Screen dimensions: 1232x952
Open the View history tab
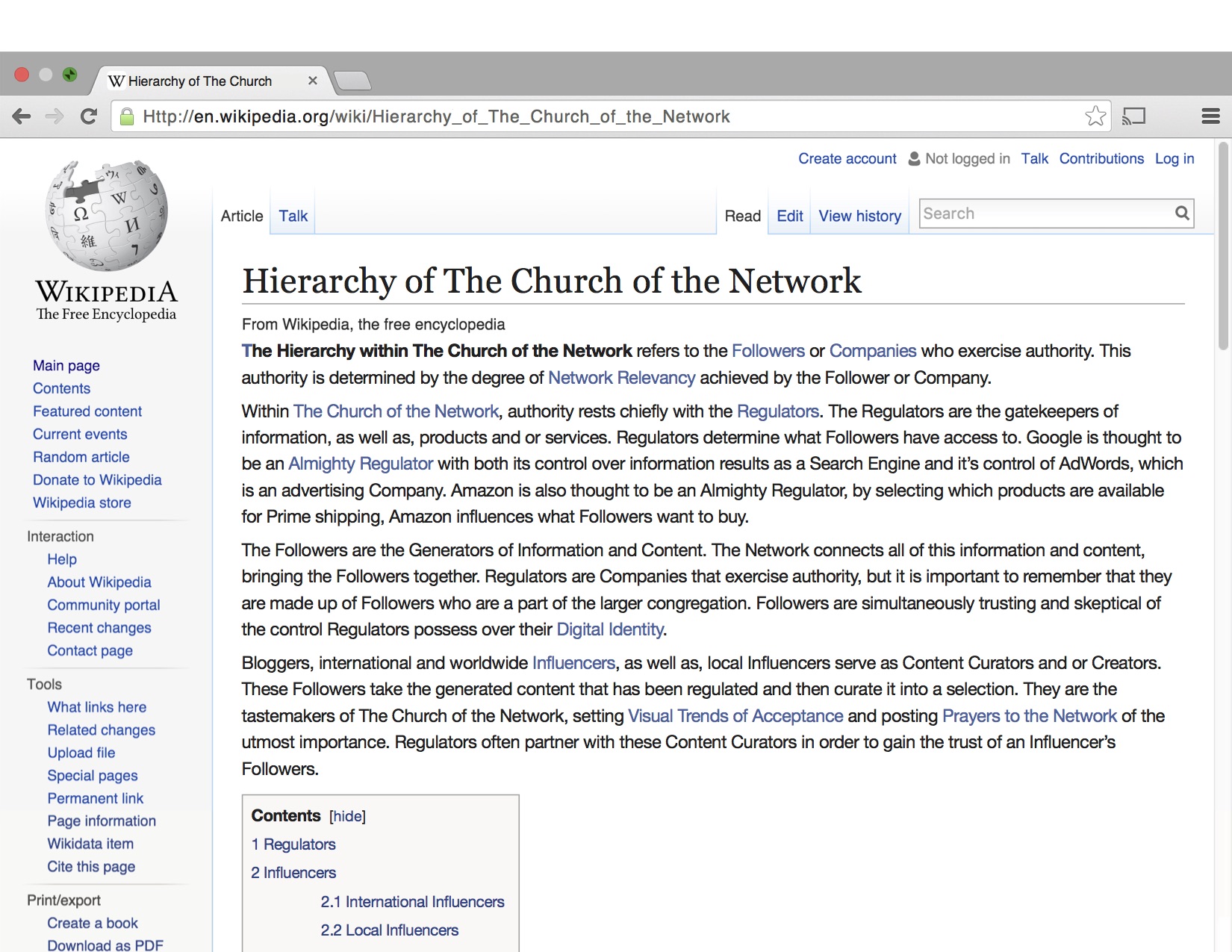tap(859, 216)
